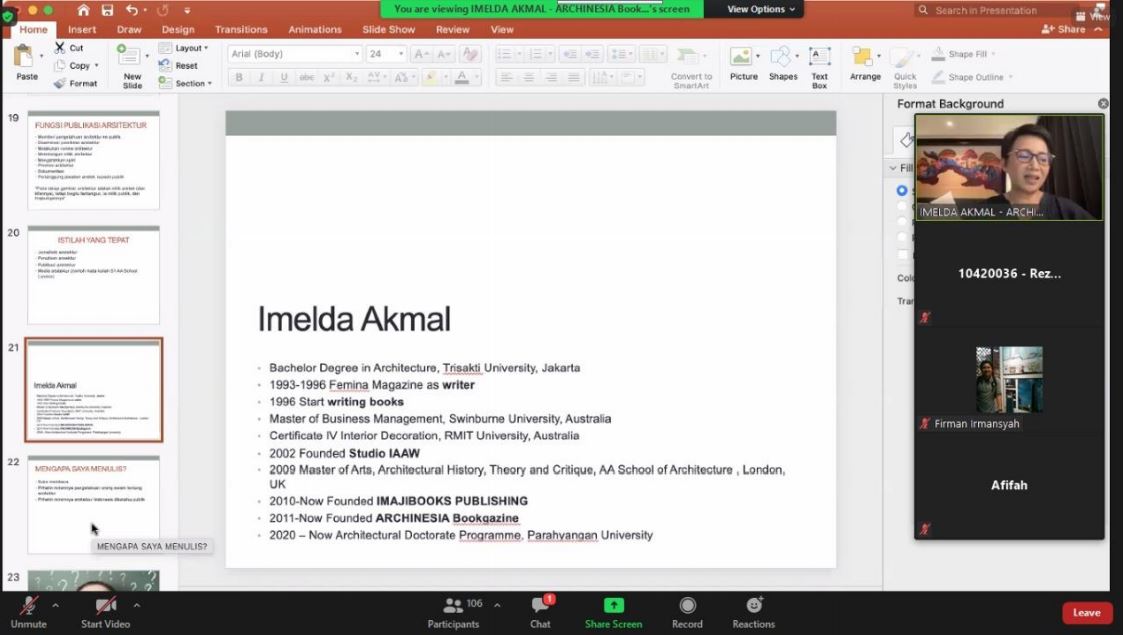Screen dimensions: 1124x635
Task: Toggle underline formatting button
Action: tap(284, 78)
